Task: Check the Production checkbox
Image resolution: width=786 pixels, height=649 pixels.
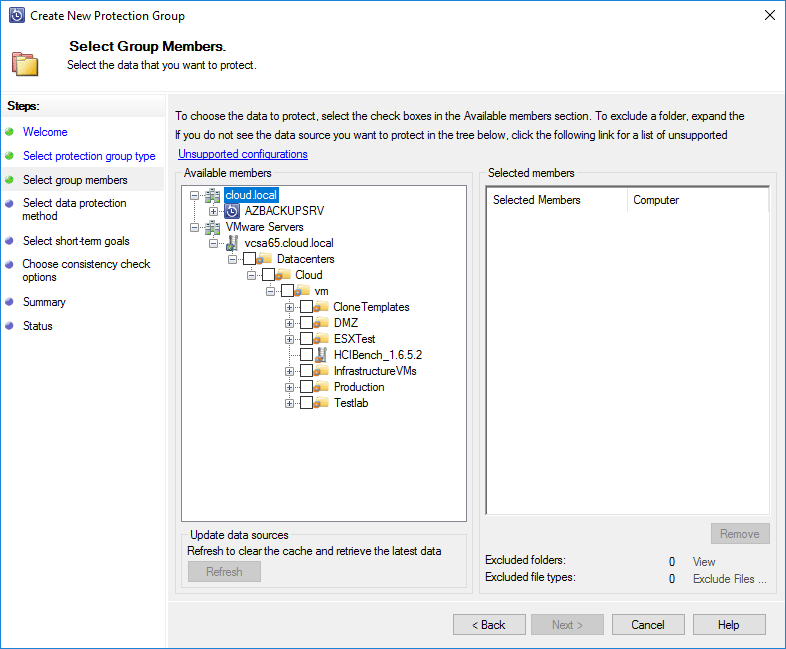Action: (x=307, y=387)
